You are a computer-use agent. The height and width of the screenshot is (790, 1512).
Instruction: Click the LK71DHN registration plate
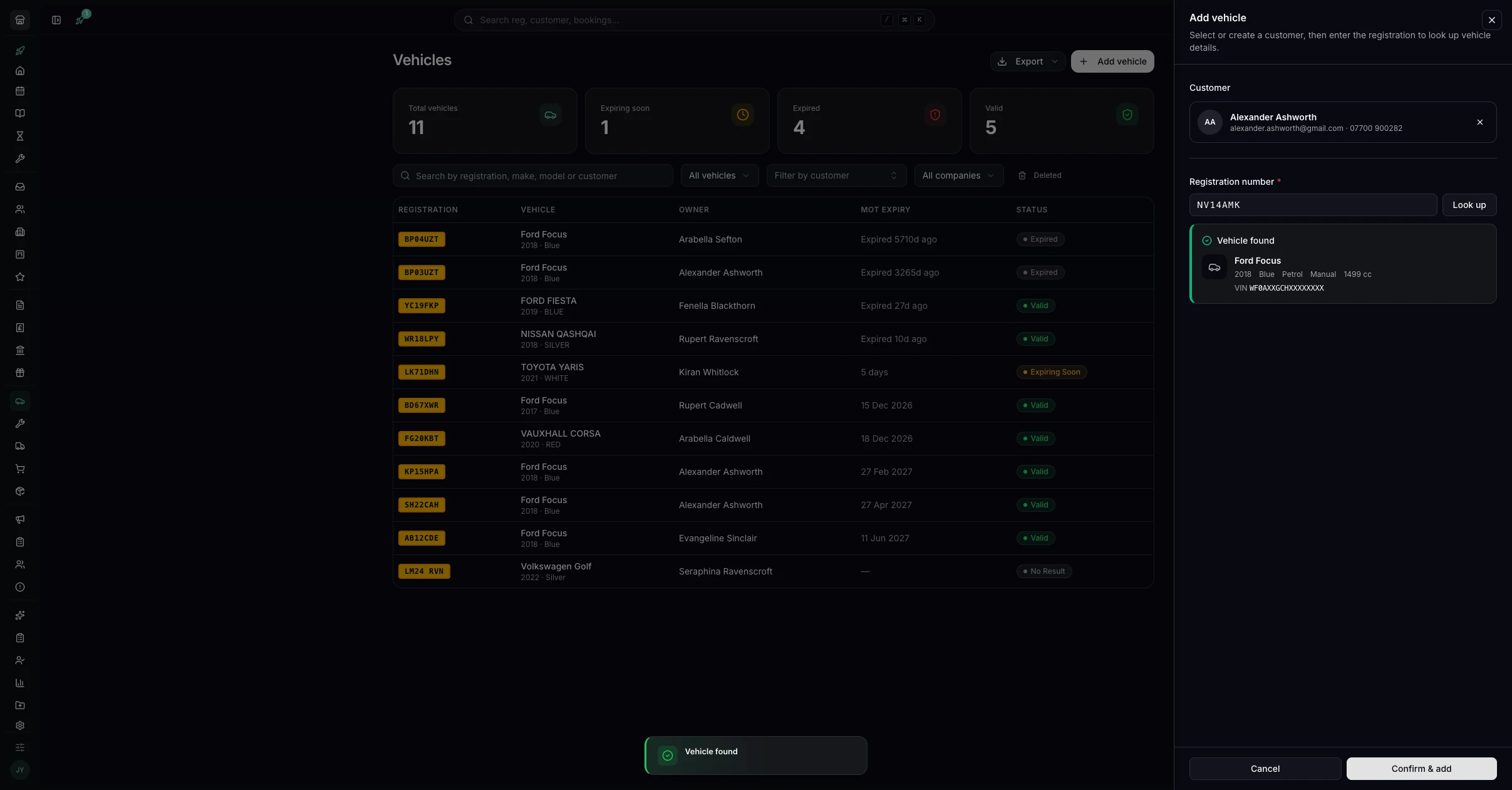coord(422,372)
